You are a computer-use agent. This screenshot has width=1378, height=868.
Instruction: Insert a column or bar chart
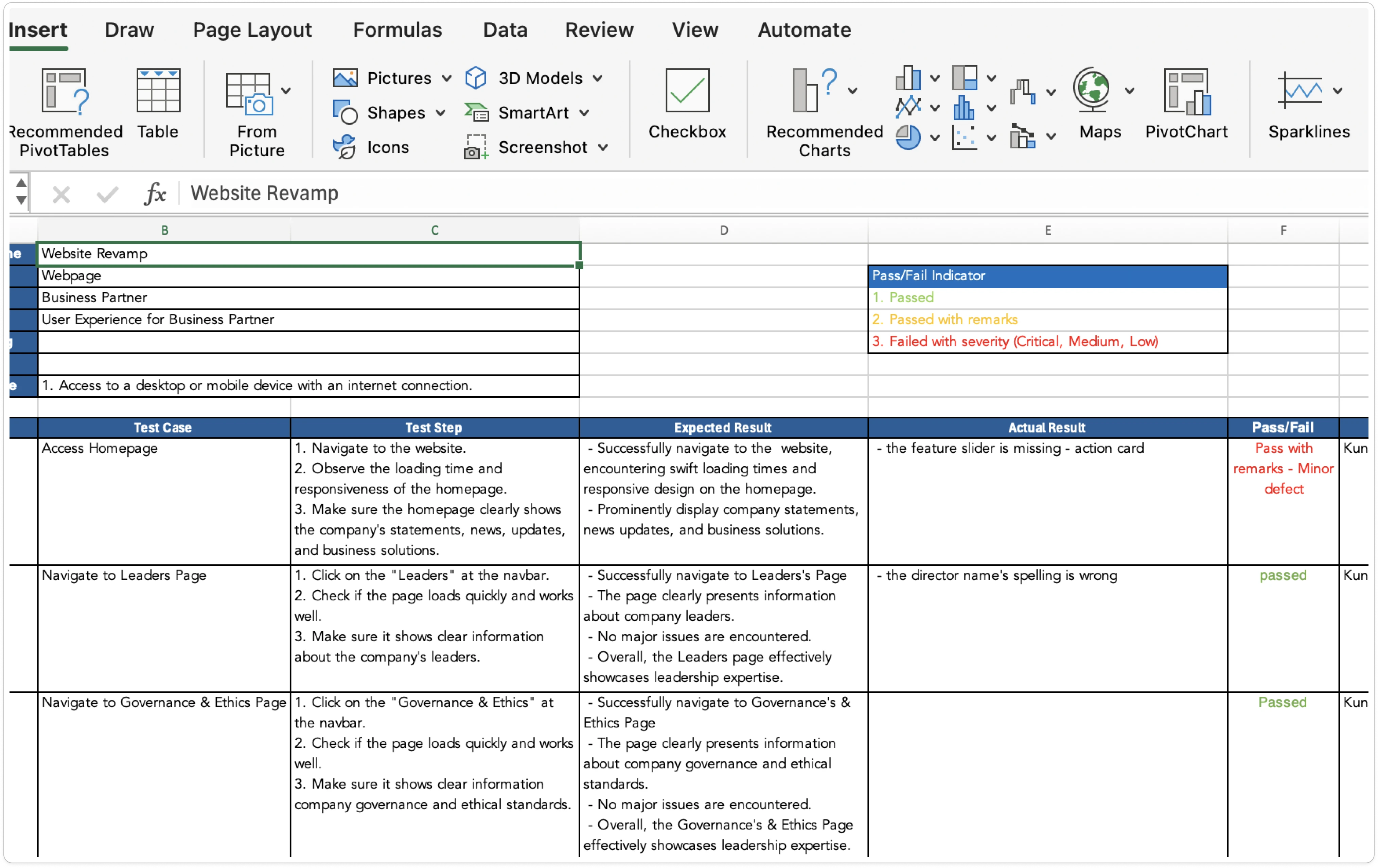[908, 78]
